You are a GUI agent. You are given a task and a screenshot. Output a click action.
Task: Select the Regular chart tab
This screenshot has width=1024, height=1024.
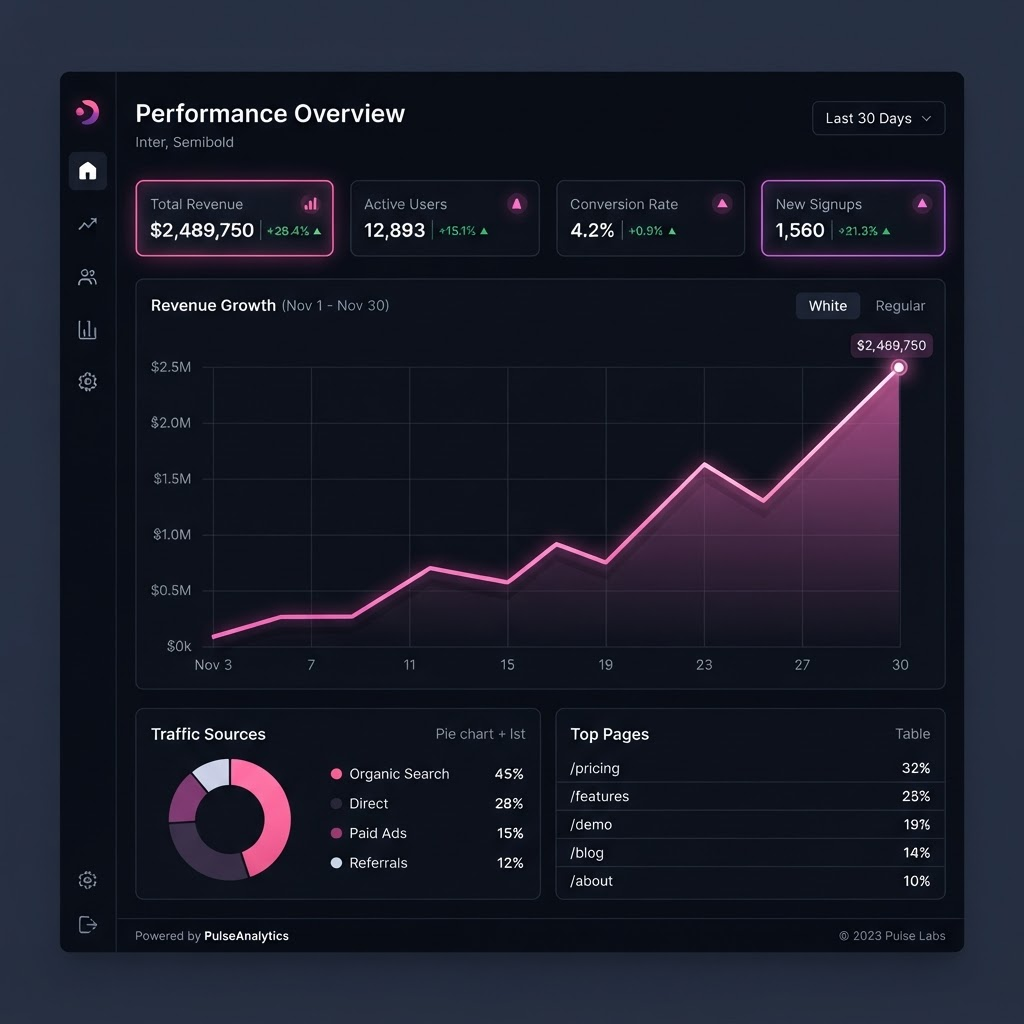[x=900, y=306]
